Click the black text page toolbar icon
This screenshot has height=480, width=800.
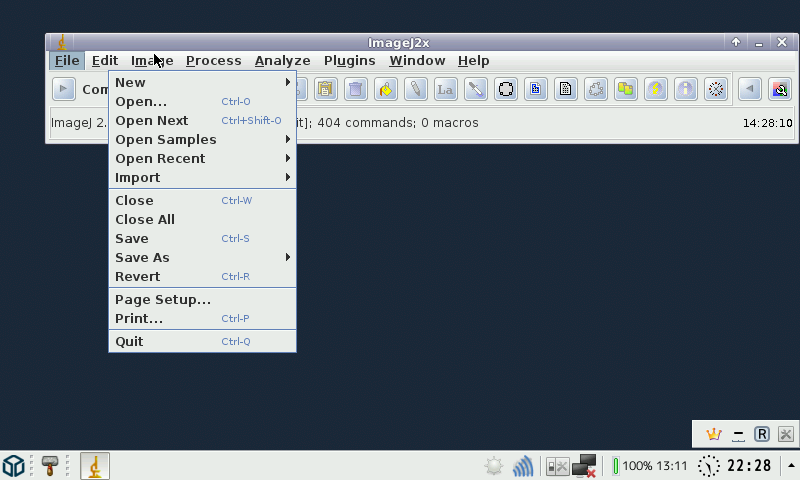(566, 89)
